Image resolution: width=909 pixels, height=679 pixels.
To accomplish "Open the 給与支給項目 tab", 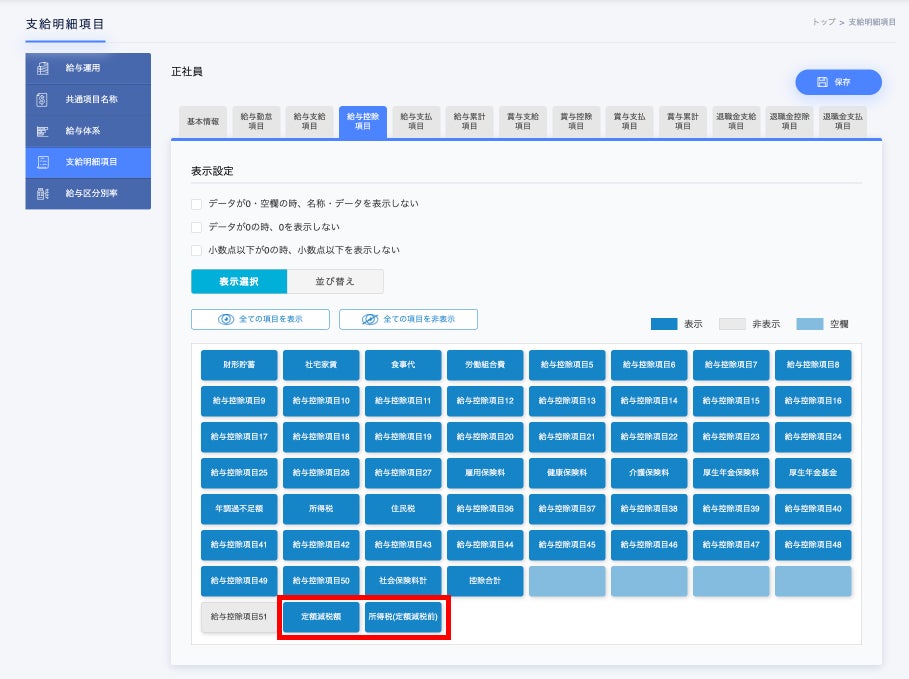I will click(310, 121).
